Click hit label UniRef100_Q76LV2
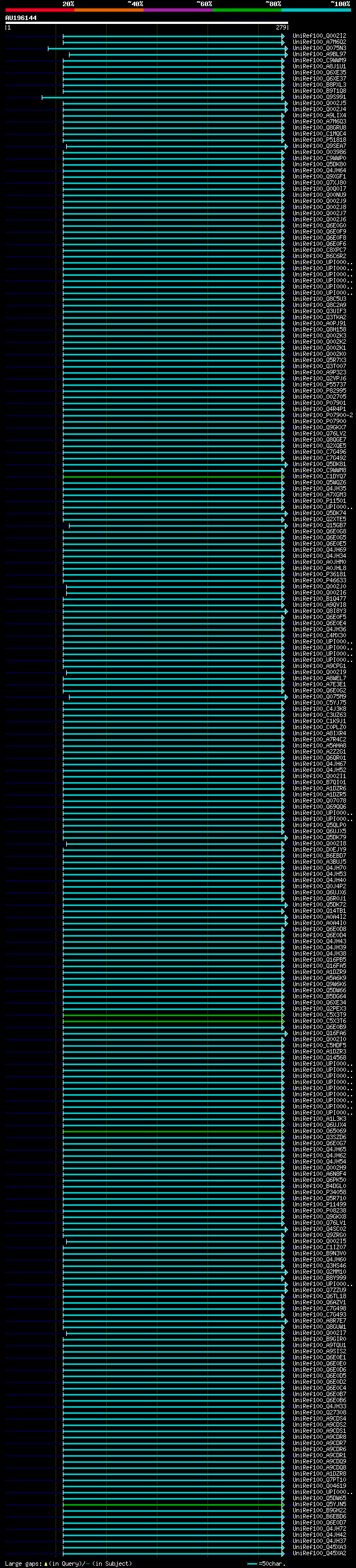 click(x=319, y=433)
